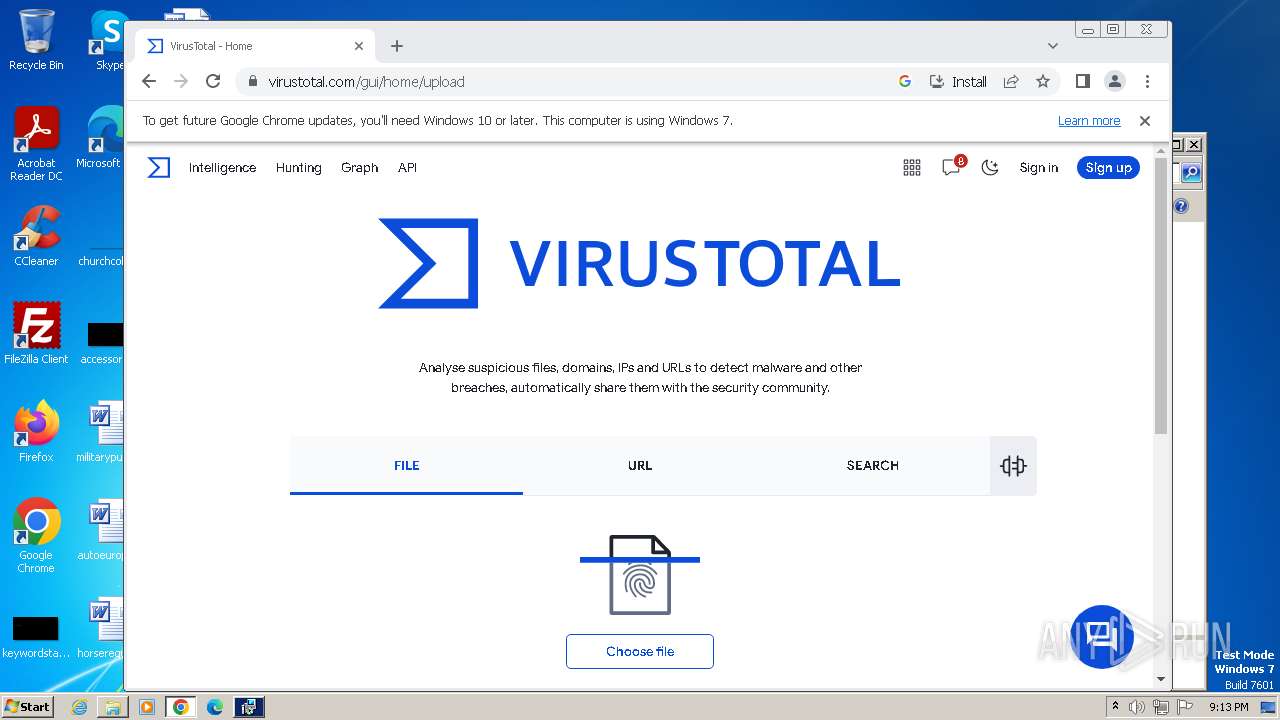1280x720 pixels.
Task: Bookmark this page with star icon
Action: (1043, 82)
